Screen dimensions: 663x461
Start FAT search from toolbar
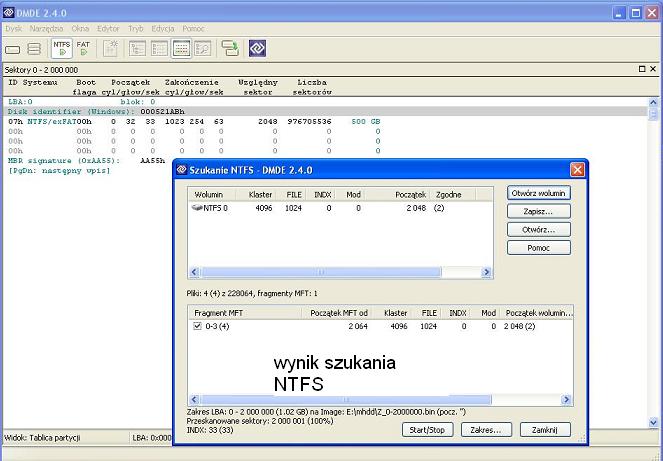83,49
